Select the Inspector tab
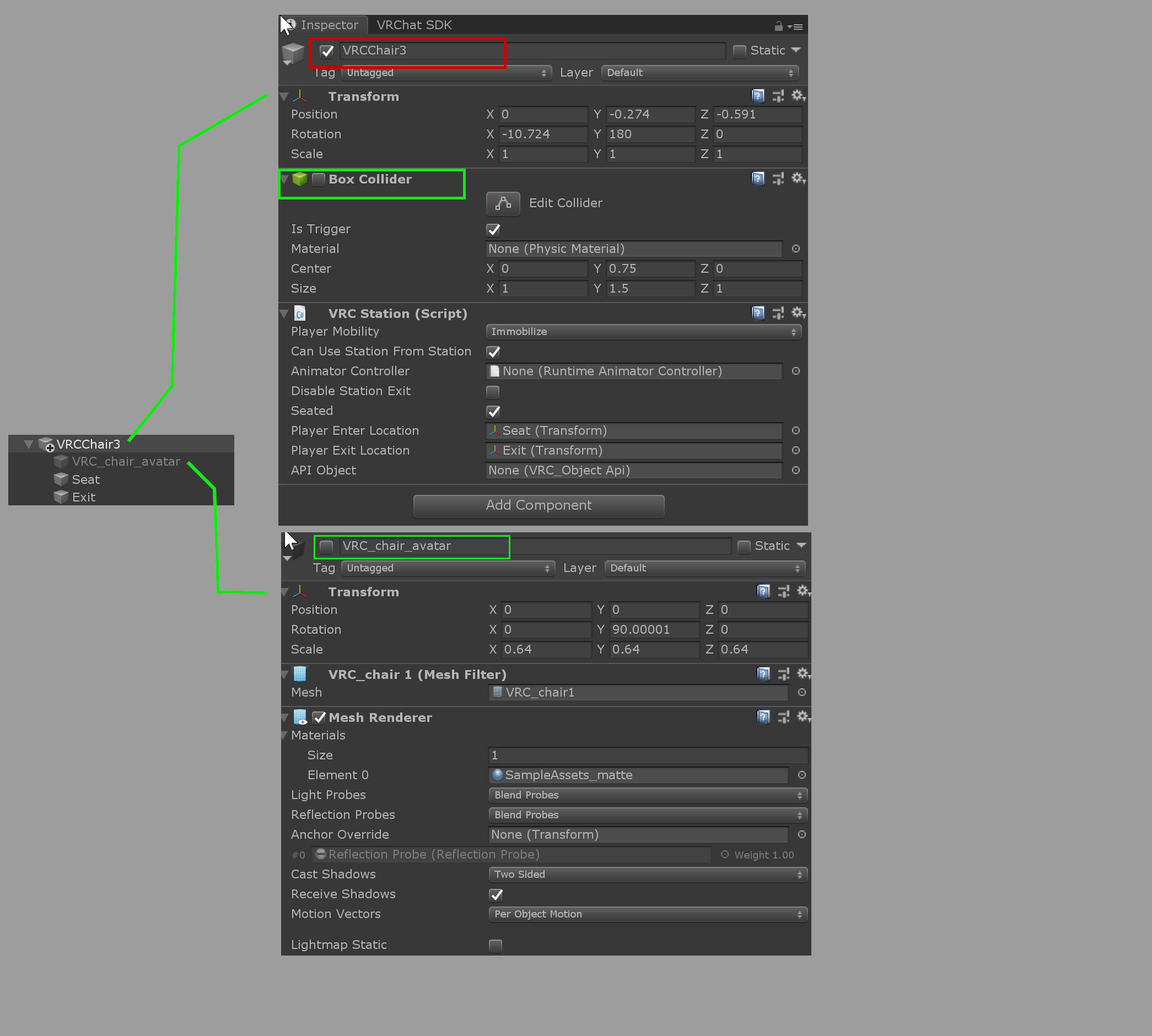Image resolution: width=1152 pixels, height=1036 pixels. [329, 25]
